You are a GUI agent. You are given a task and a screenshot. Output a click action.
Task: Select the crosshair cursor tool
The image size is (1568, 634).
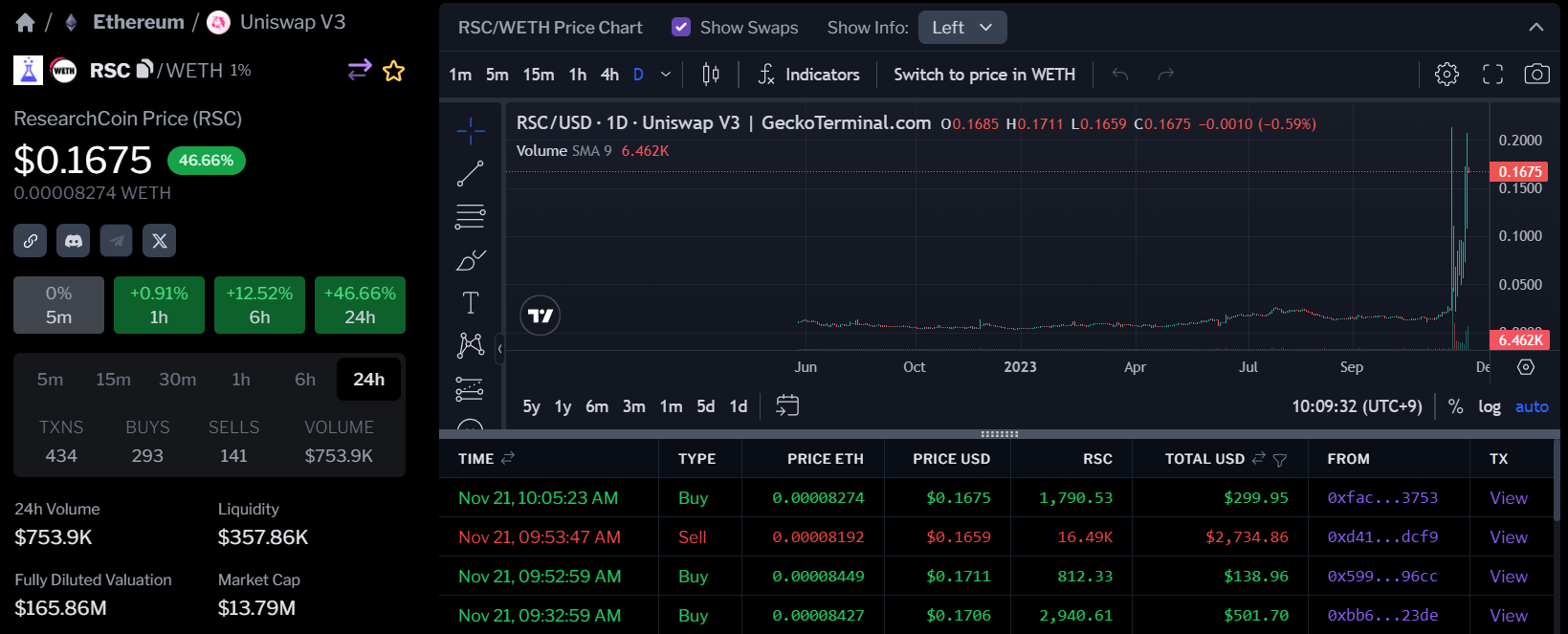click(x=470, y=131)
